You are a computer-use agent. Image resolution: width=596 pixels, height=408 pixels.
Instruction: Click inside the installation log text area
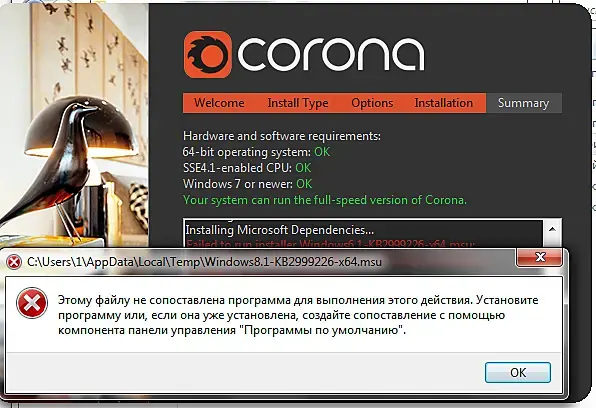tap(364, 234)
